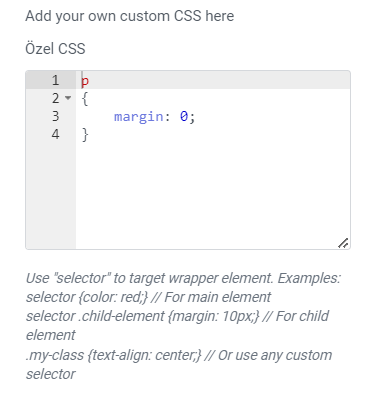Click the opening curly brace on line 2
The height and width of the screenshot is (403, 372).
tap(85, 99)
